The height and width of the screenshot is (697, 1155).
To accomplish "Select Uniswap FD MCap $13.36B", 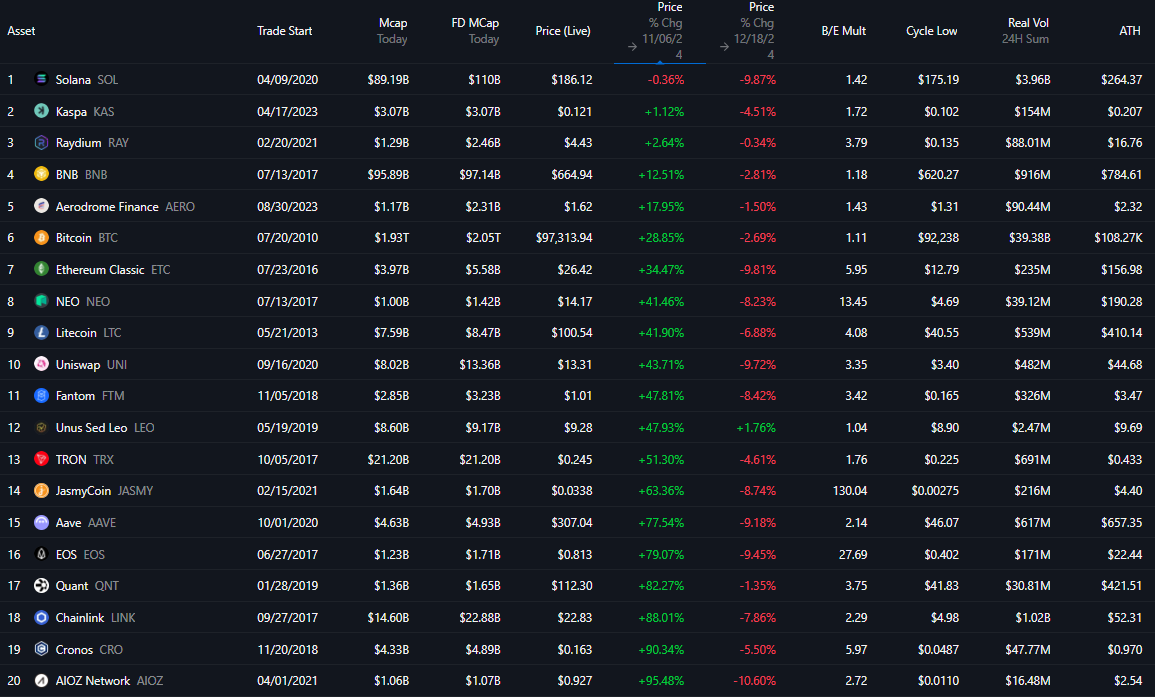I will (x=480, y=365).
